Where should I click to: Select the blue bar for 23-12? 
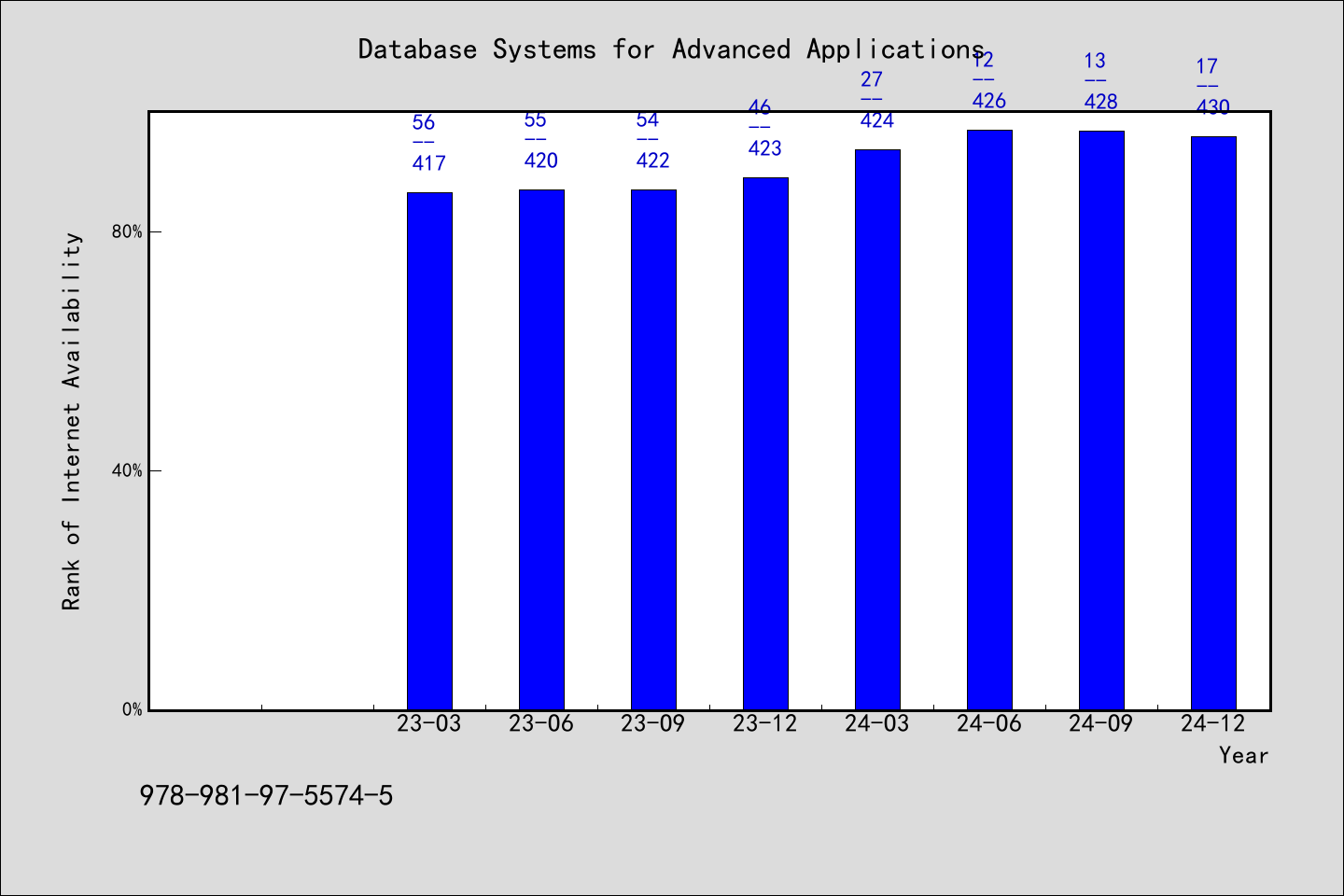click(765, 443)
